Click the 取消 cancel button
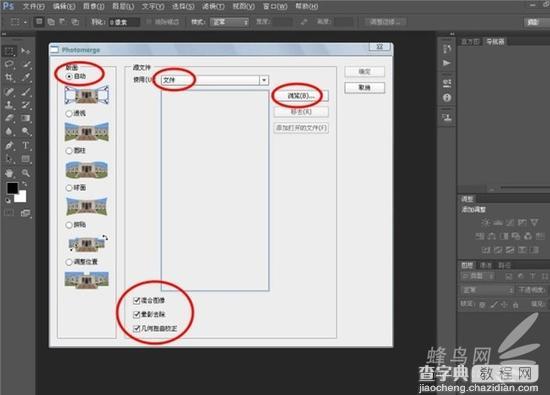The width and height of the screenshot is (550, 395). coord(364,87)
